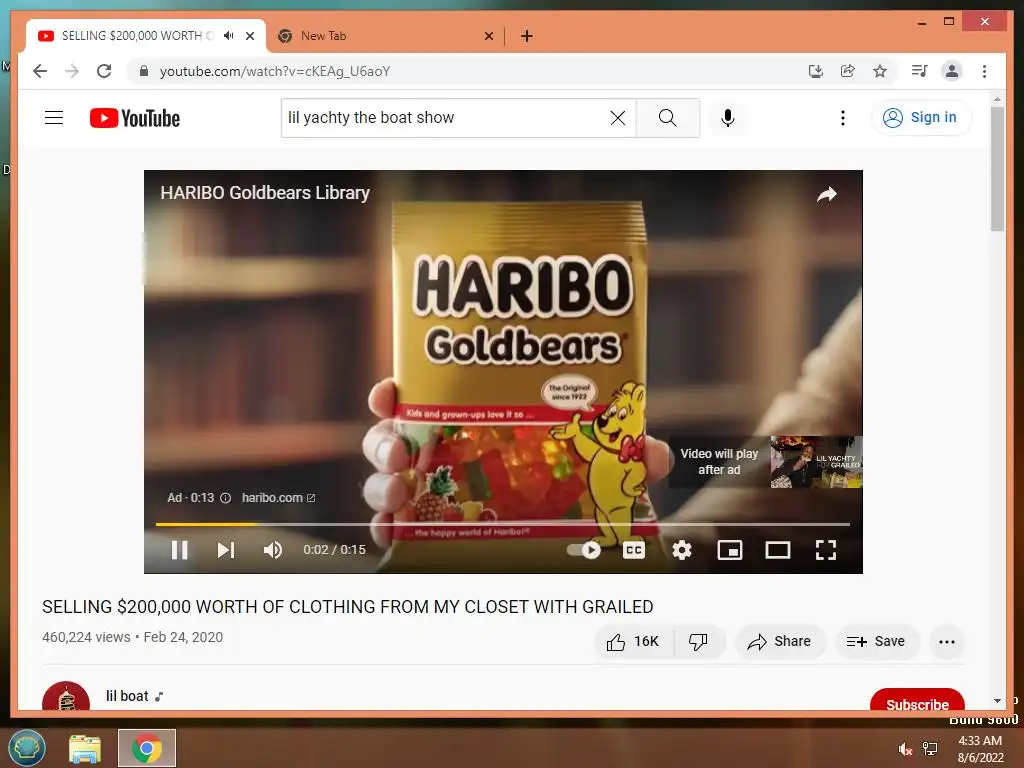
Task: Open player settings gear
Action: [682, 550]
